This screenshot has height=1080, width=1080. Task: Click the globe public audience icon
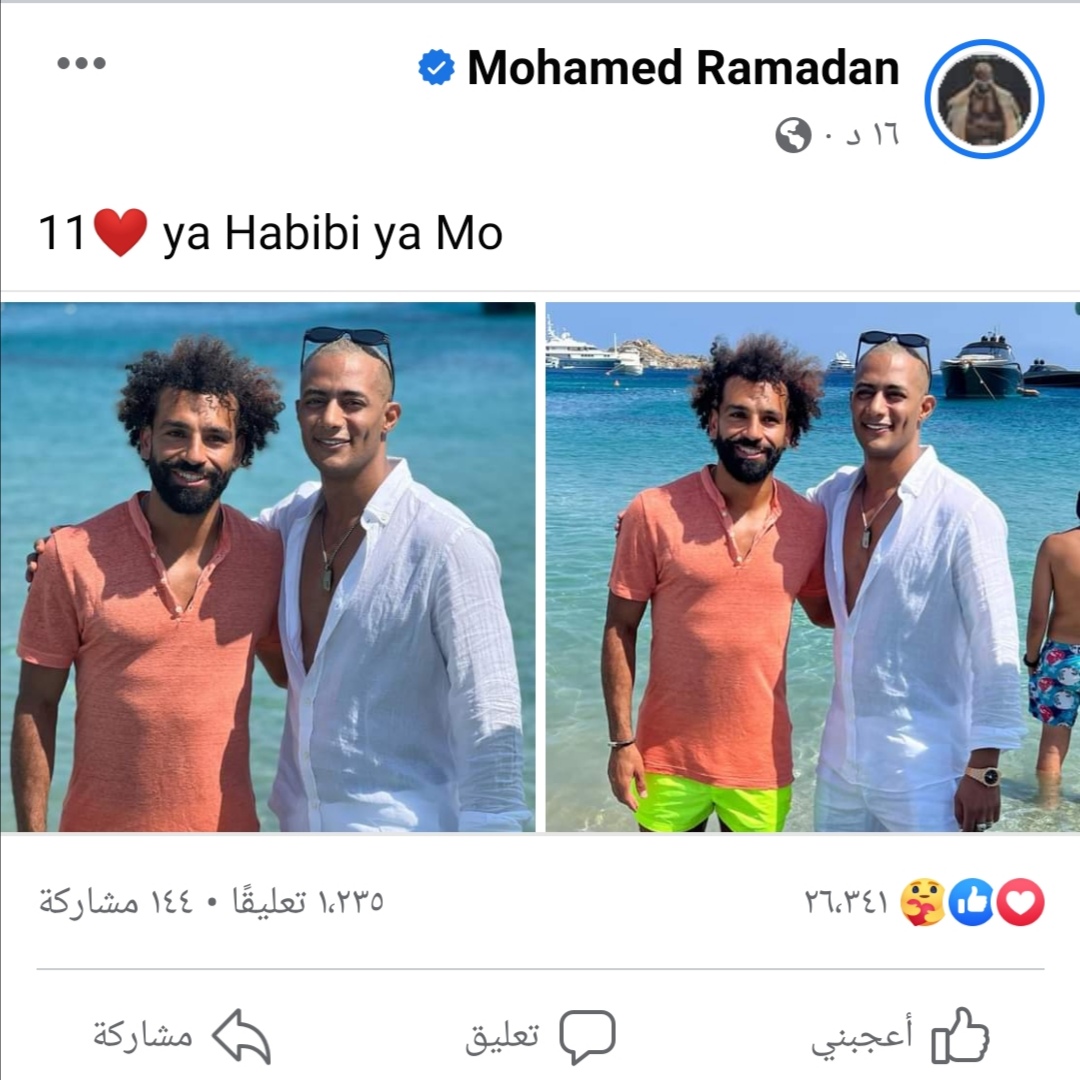[793, 135]
